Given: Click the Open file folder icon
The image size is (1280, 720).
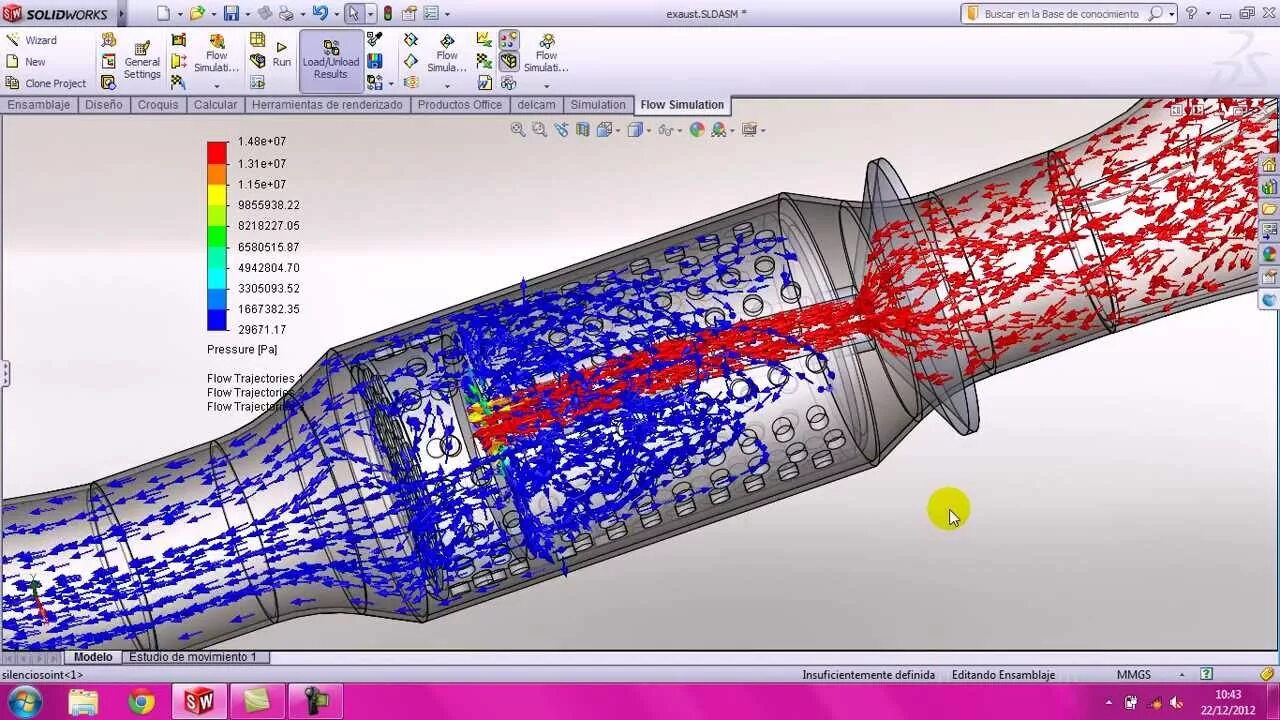Looking at the screenshot, I should point(197,14).
